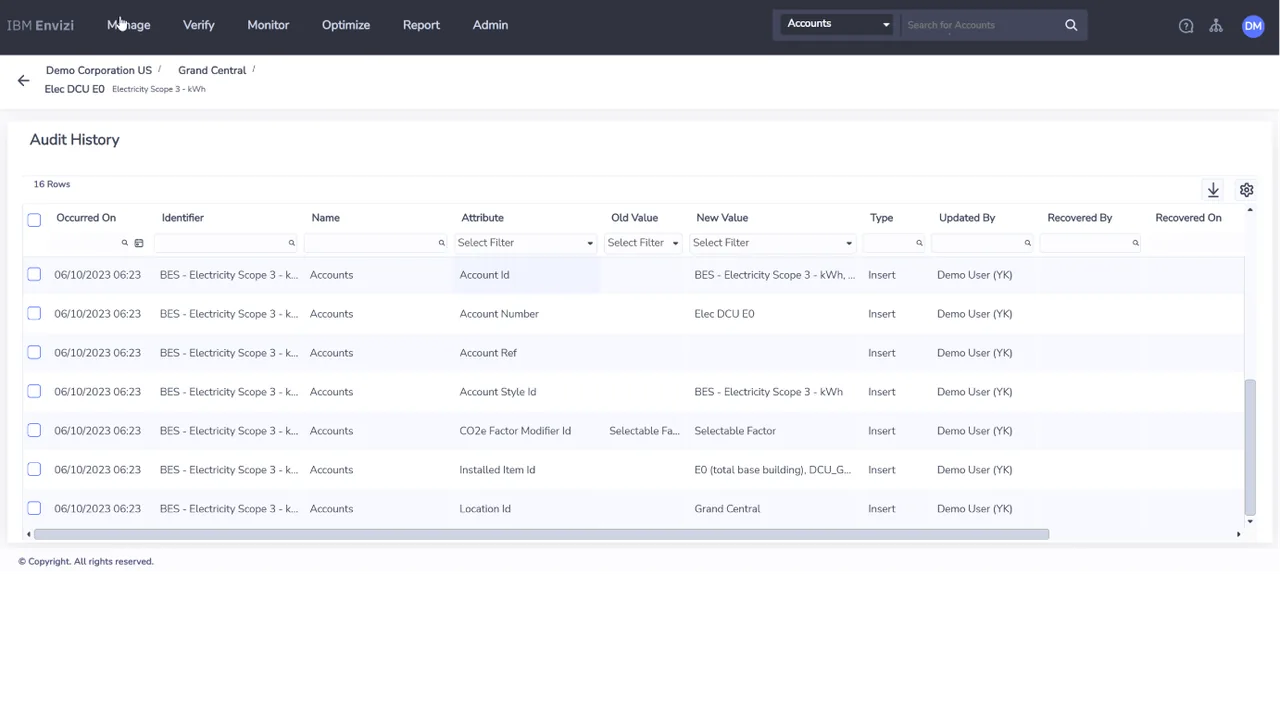Image resolution: width=1280 pixels, height=726 pixels.
Task: Check the Installed Item Id row checkbox
Action: (x=34, y=469)
